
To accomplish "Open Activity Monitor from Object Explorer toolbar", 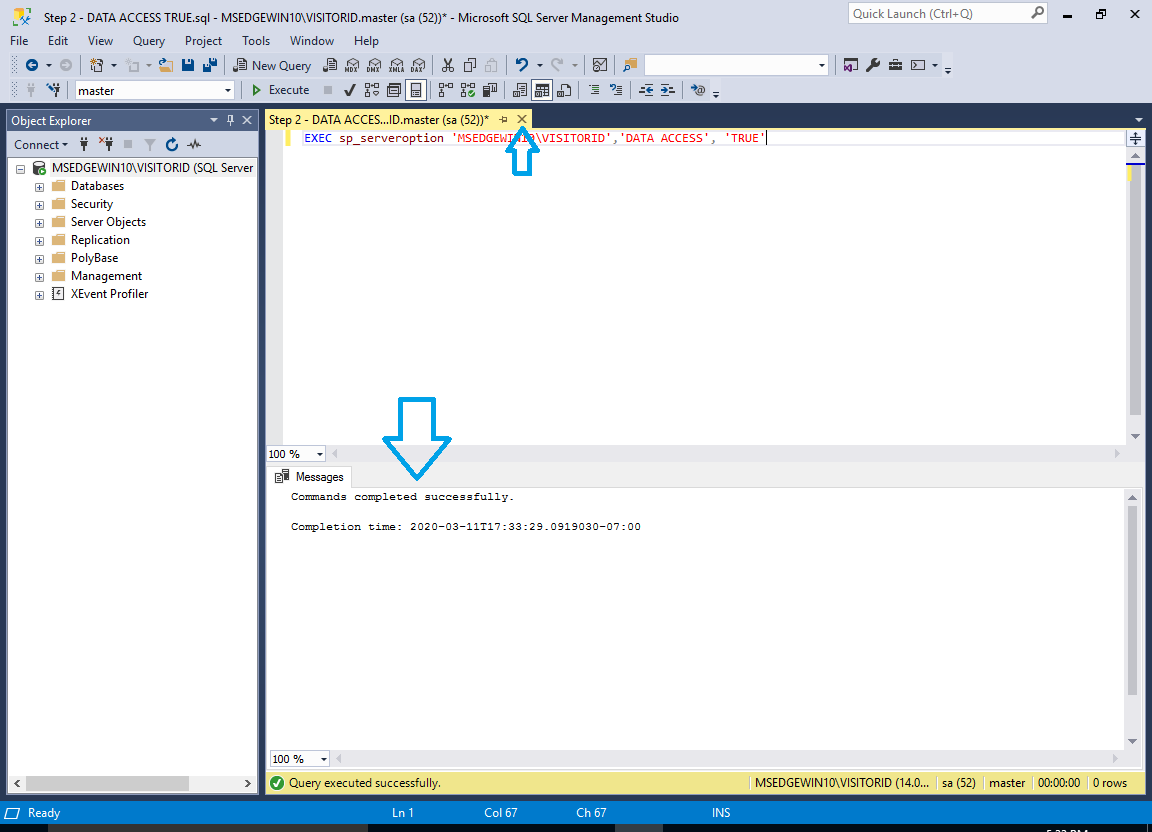I will point(194,144).
